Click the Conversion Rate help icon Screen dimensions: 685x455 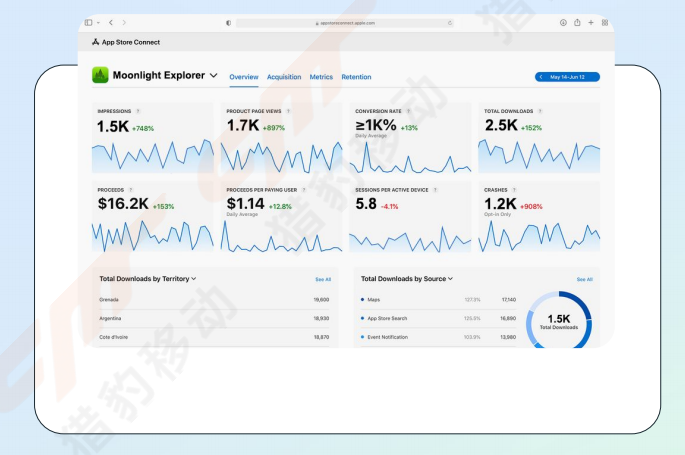[x=408, y=111]
